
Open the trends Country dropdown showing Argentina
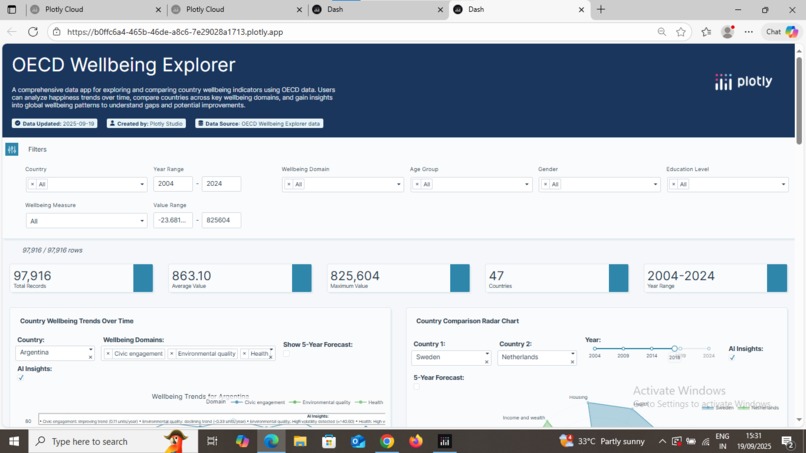55,353
